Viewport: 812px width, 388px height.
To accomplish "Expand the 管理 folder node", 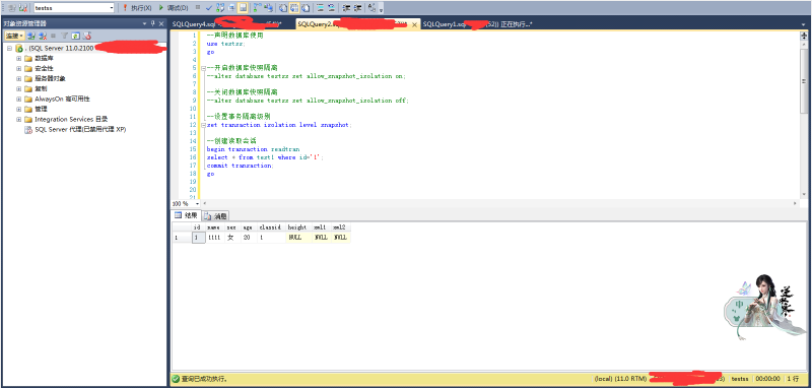I will tap(19, 109).
